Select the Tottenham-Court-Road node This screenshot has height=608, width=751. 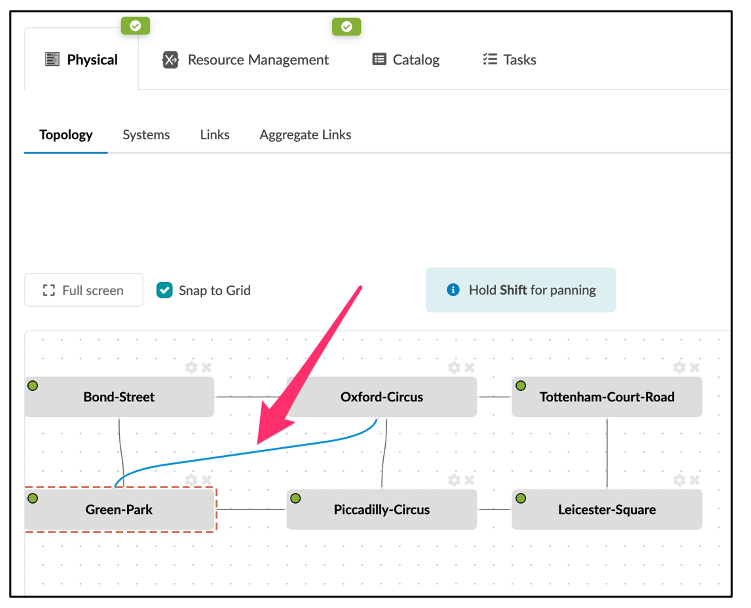coord(607,397)
